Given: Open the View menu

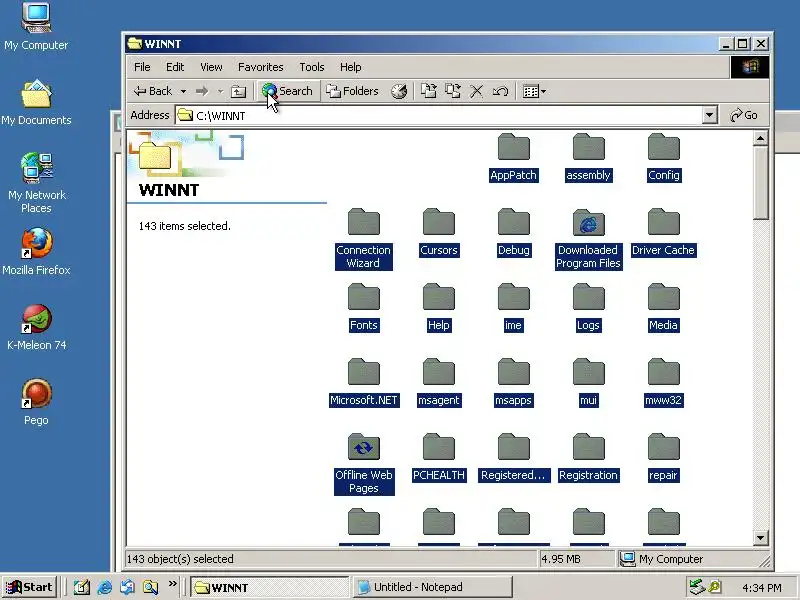Looking at the screenshot, I should 211,67.
